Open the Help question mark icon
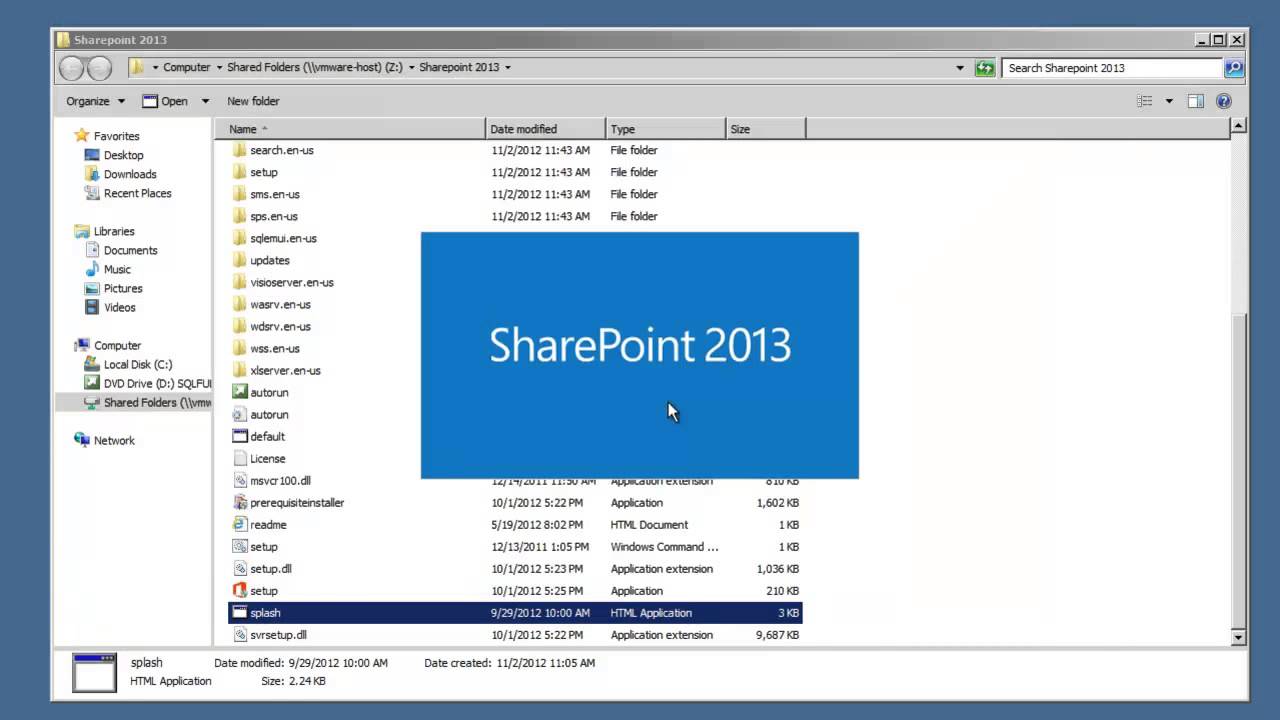The image size is (1280, 720). pos(1224,101)
